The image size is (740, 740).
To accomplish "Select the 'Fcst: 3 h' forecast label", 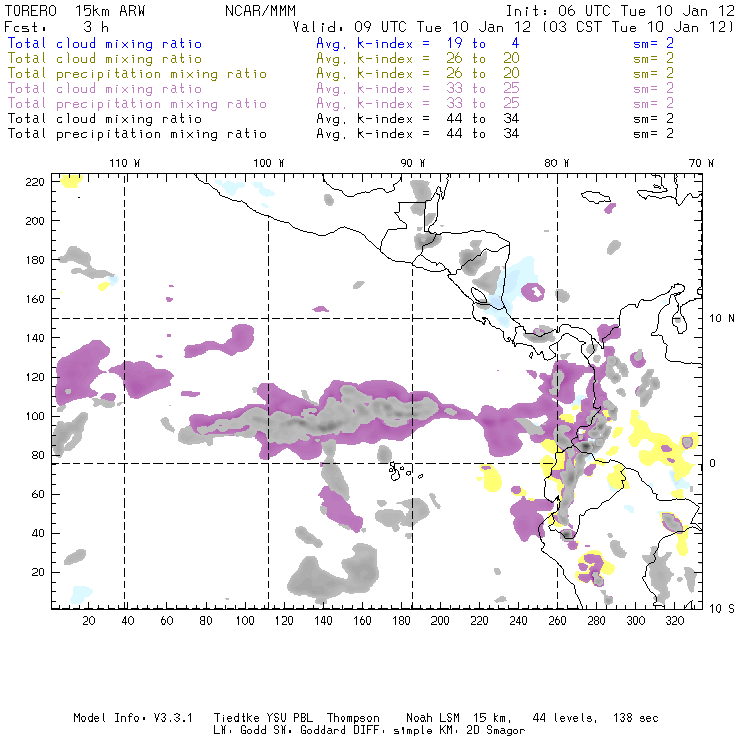I will [57, 27].
